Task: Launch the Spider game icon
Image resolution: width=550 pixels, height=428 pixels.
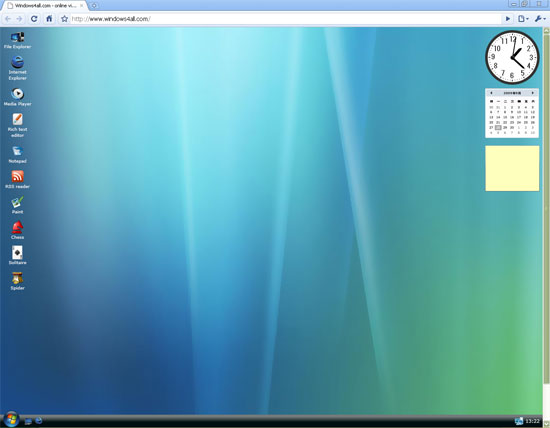Action: coord(18,281)
